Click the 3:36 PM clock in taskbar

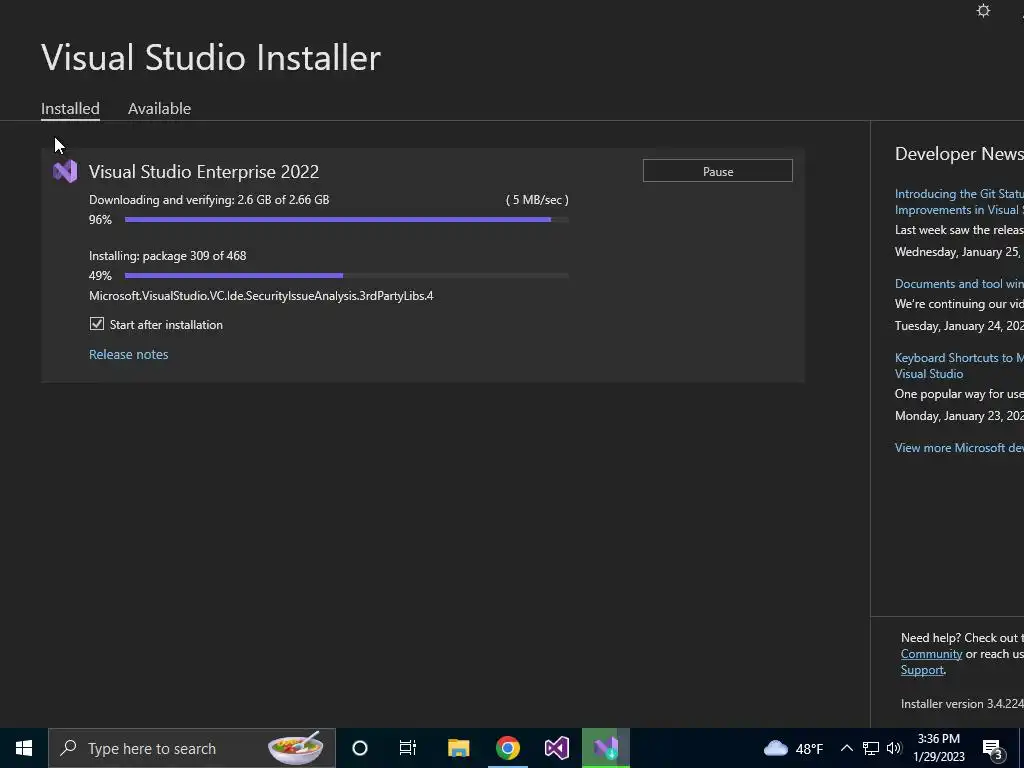click(938, 739)
